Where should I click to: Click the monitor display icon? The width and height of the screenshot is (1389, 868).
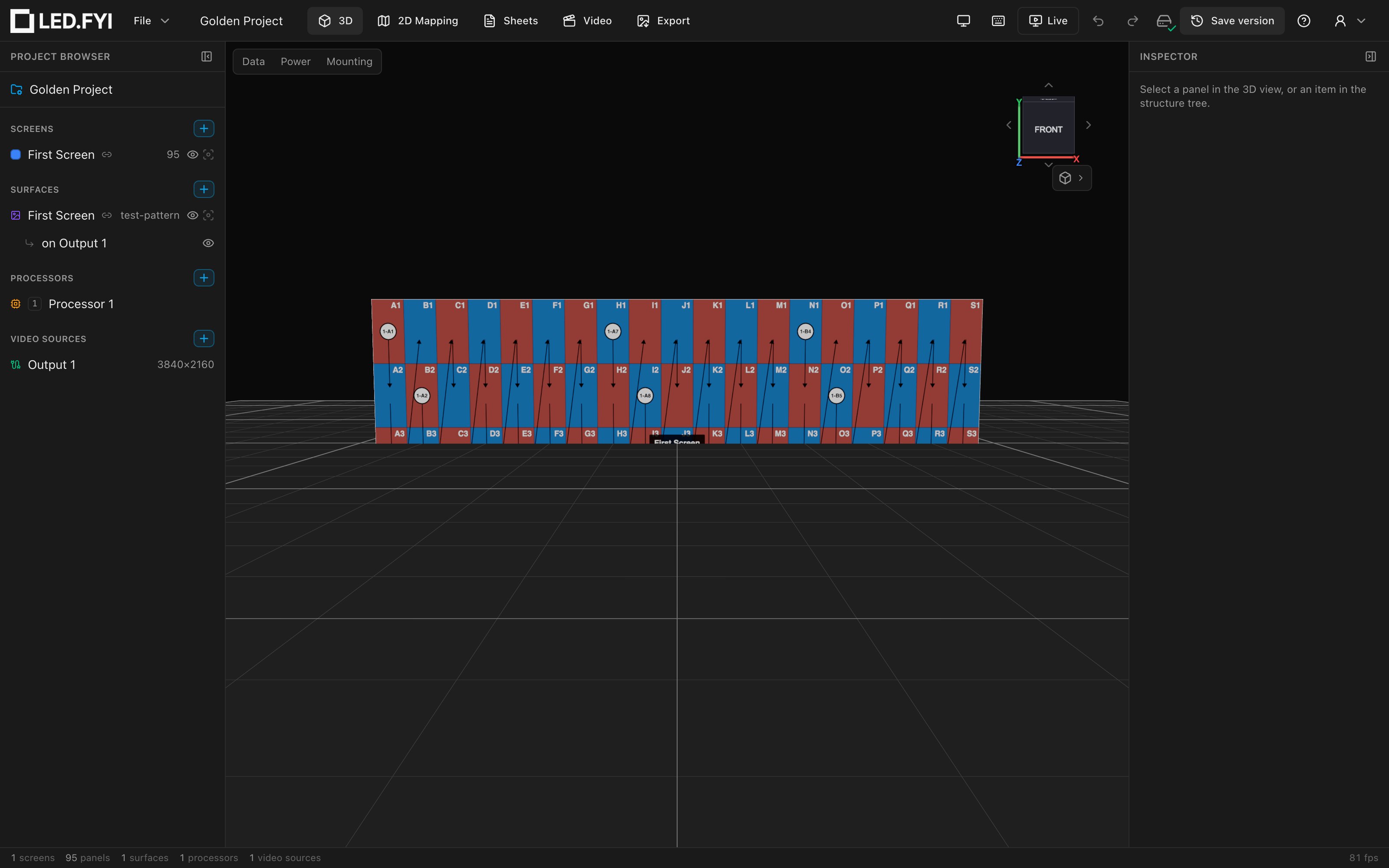click(964, 21)
